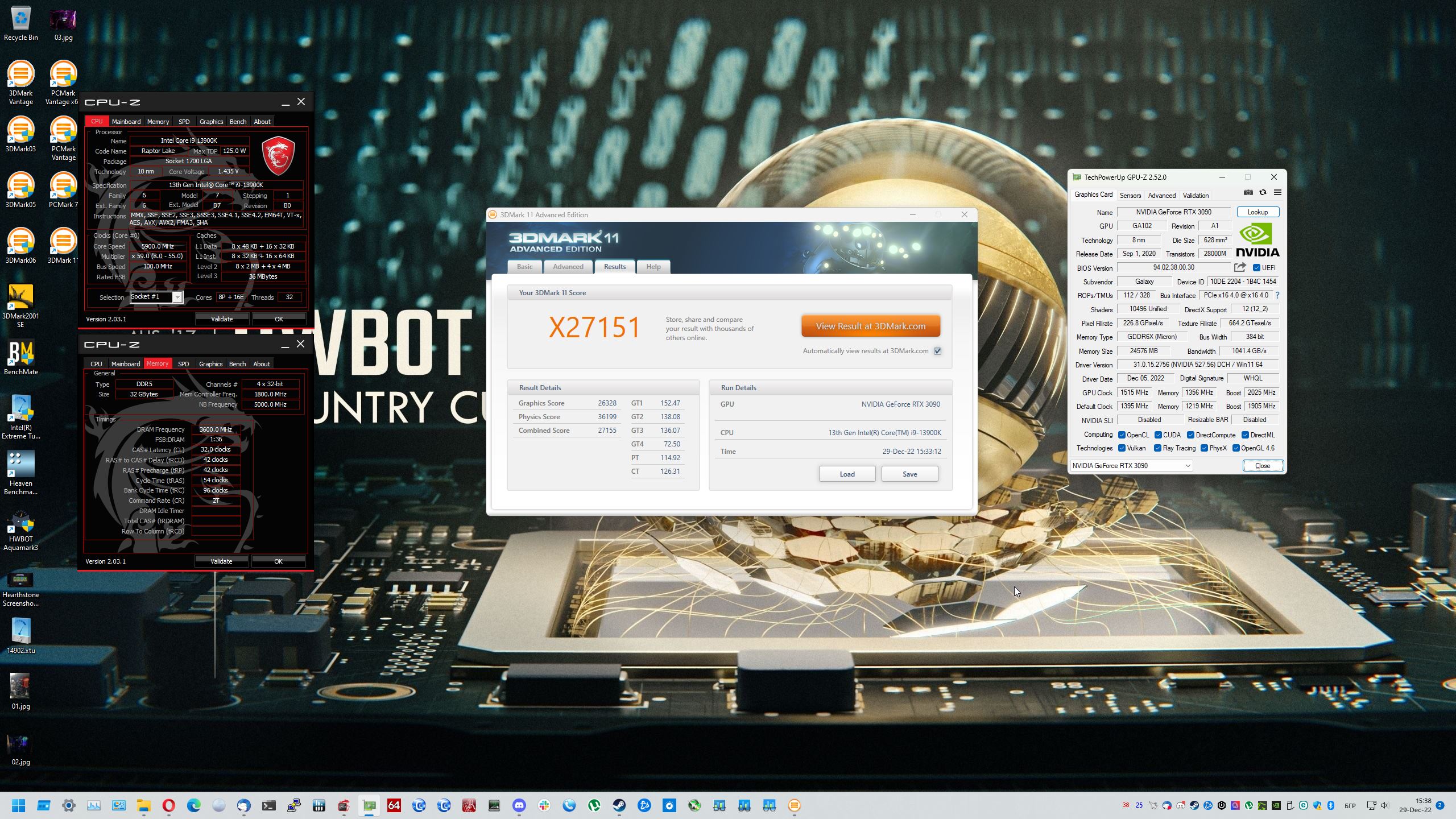The width and height of the screenshot is (1456, 819).
Task: Toggle the PhysX checkbox
Action: point(1204,448)
